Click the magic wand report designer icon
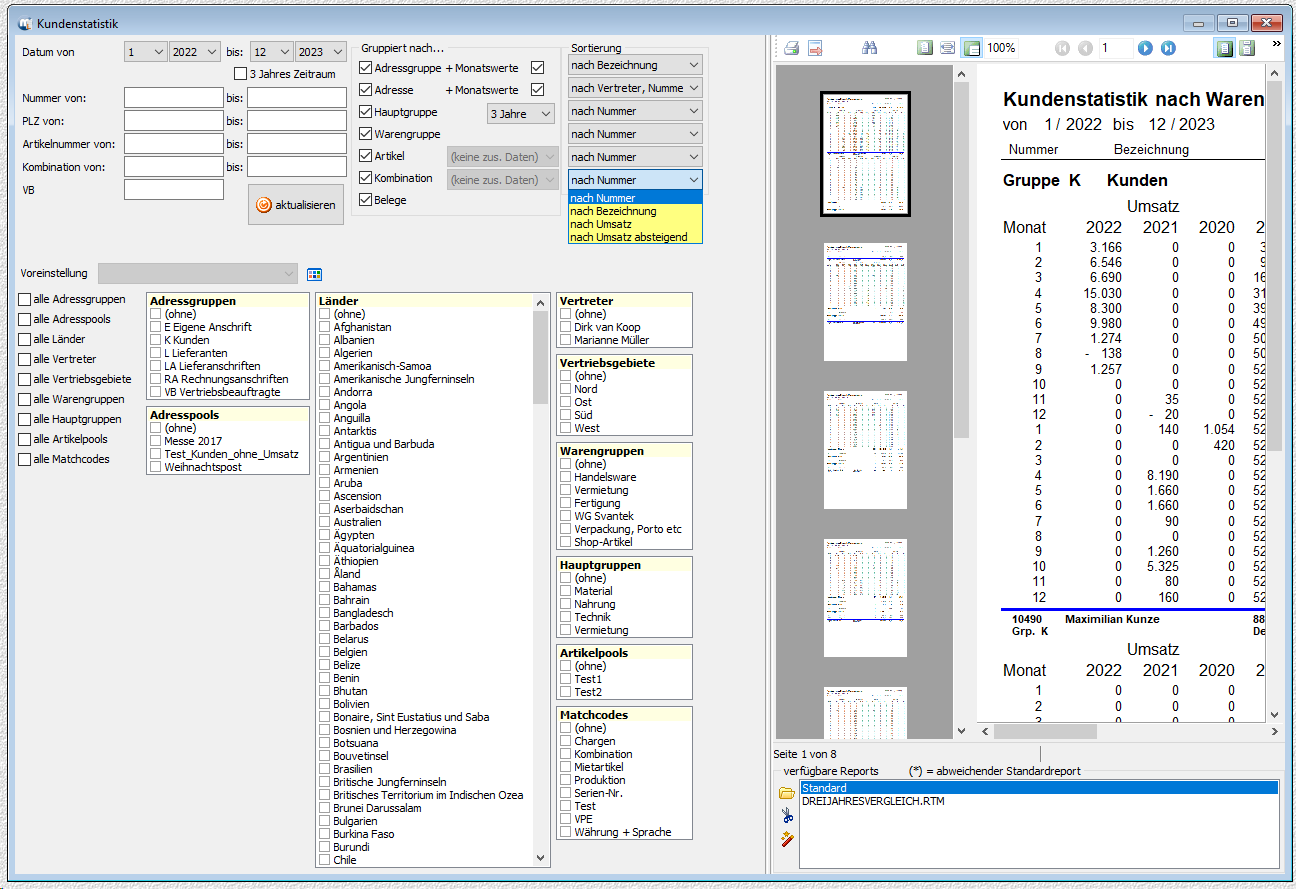Screen dimensions: 1296x889 click(787, 839)
